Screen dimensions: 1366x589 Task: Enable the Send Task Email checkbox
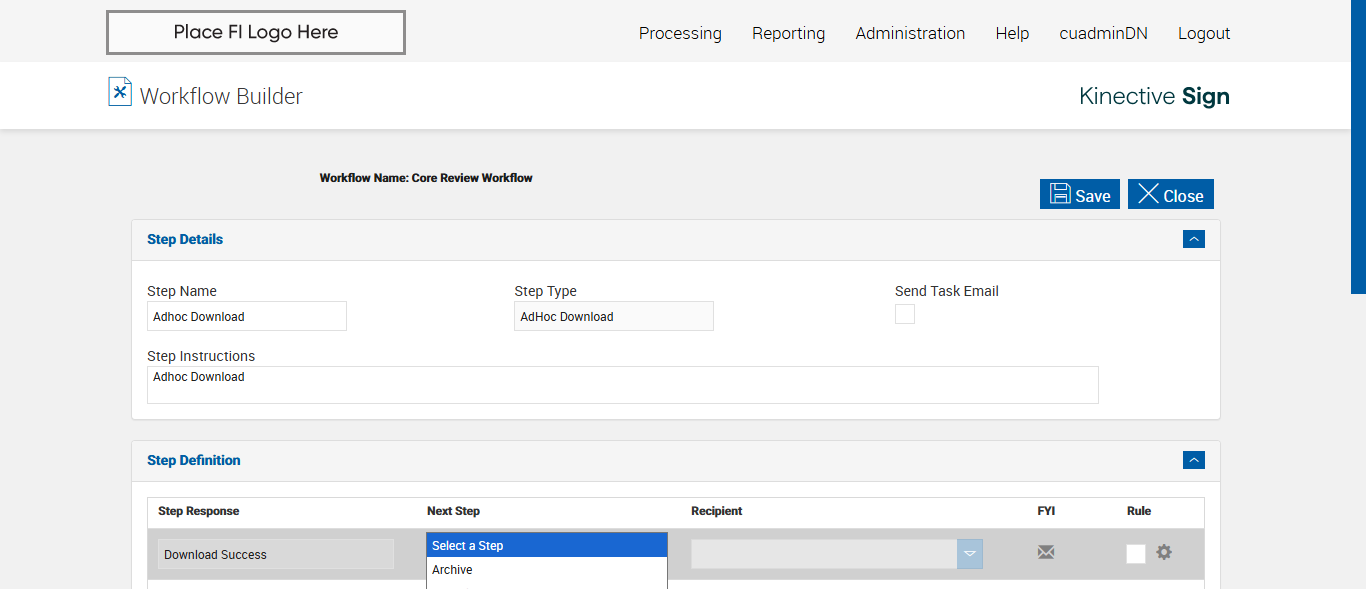coord(905,315)
